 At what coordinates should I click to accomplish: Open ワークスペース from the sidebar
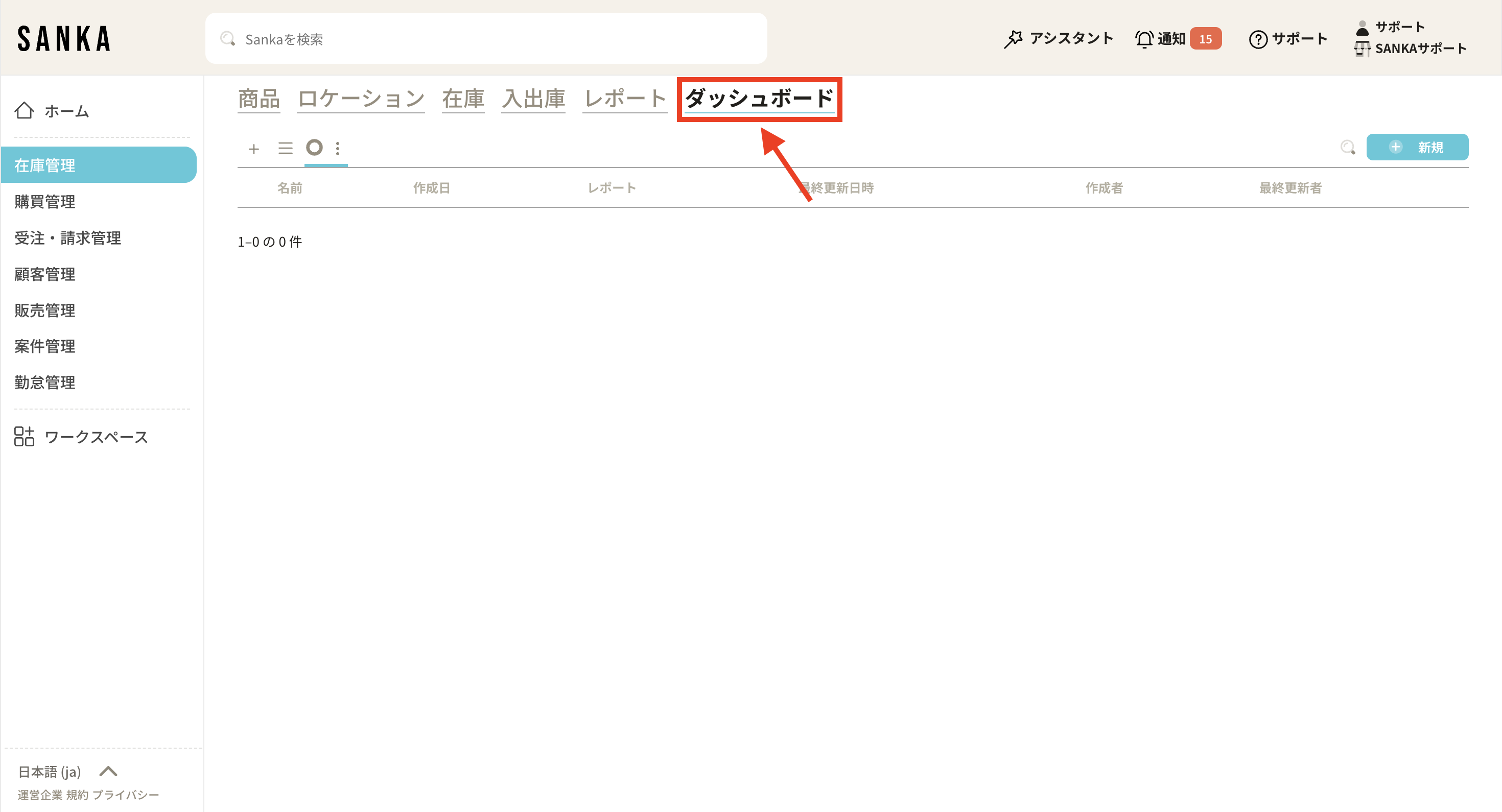96,437
